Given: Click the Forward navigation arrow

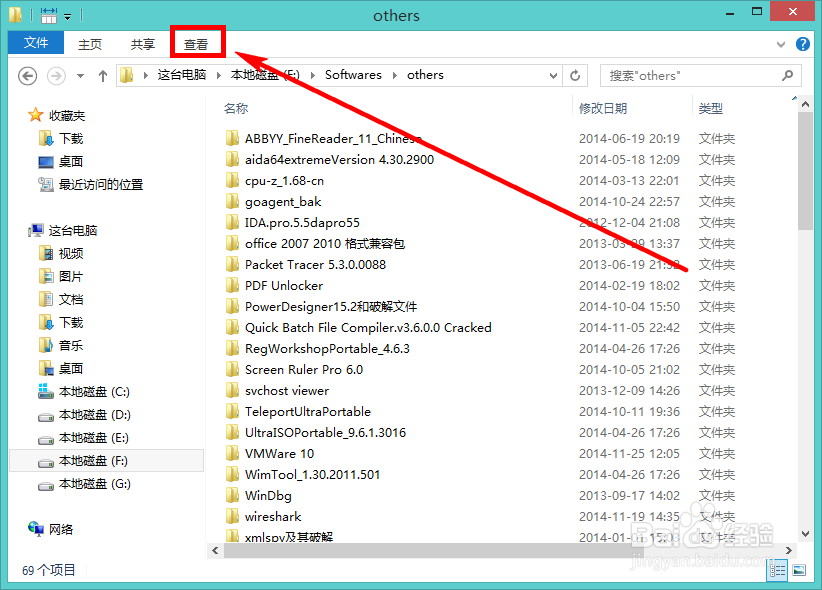Looking at the screenshot, I should 56,76.
